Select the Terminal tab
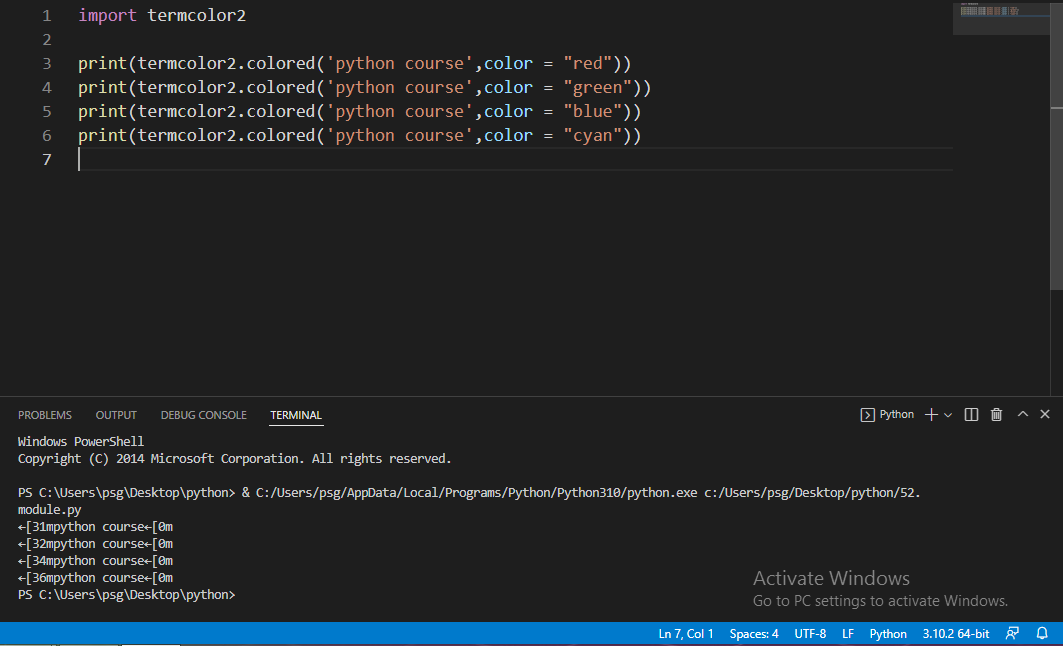The width and height of the screenshot is (1063, 646). coord(296,415)
